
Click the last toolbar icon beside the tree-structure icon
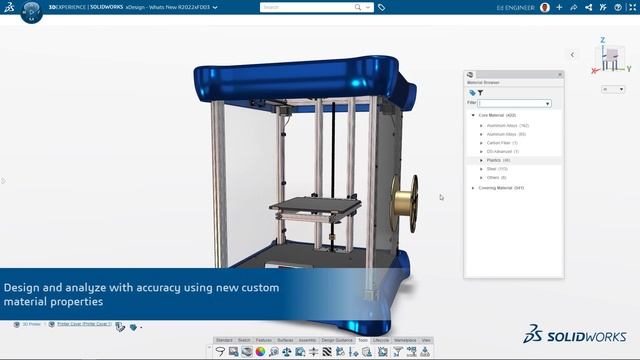click(425, 351)
